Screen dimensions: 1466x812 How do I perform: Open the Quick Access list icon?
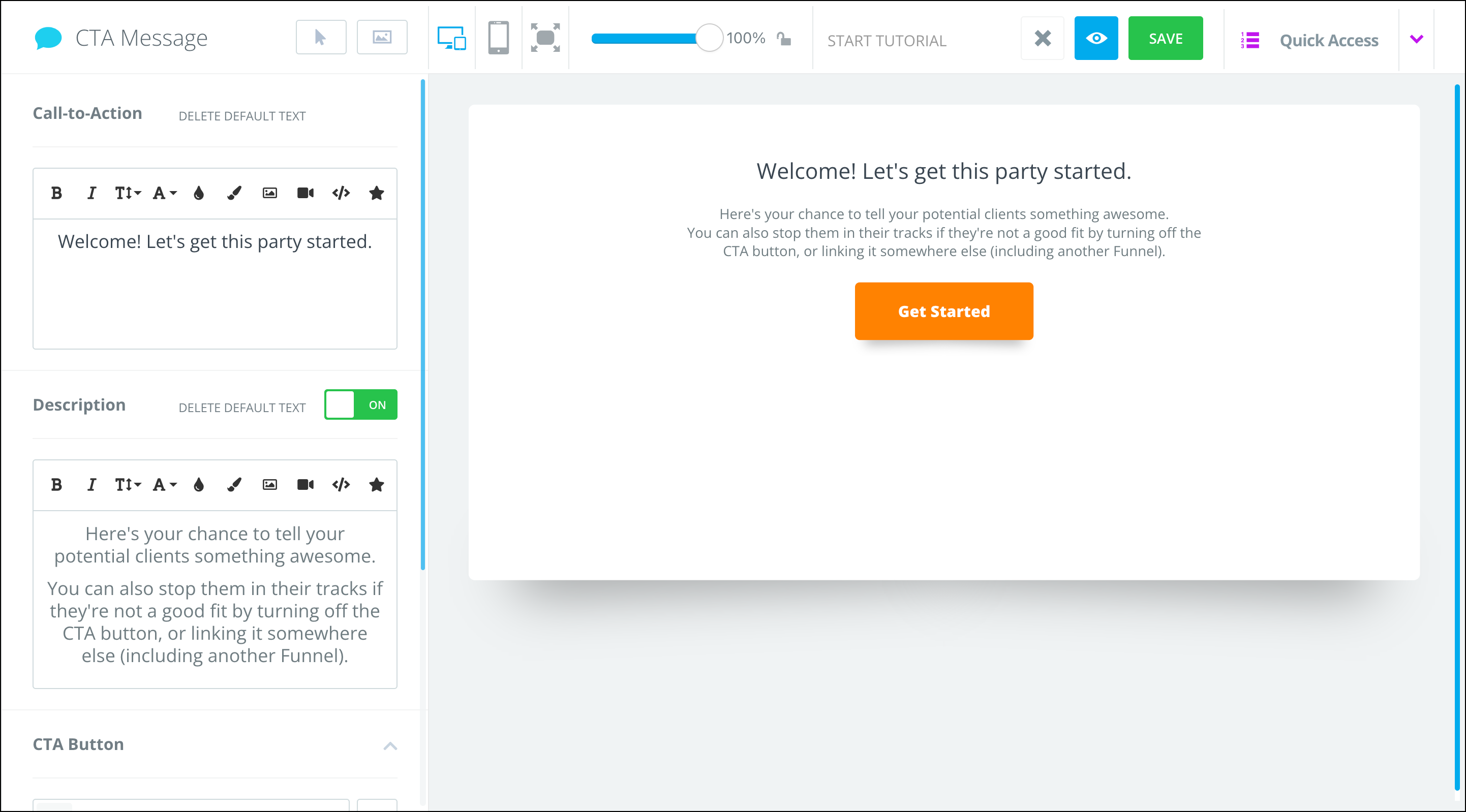pos(1250,41)
